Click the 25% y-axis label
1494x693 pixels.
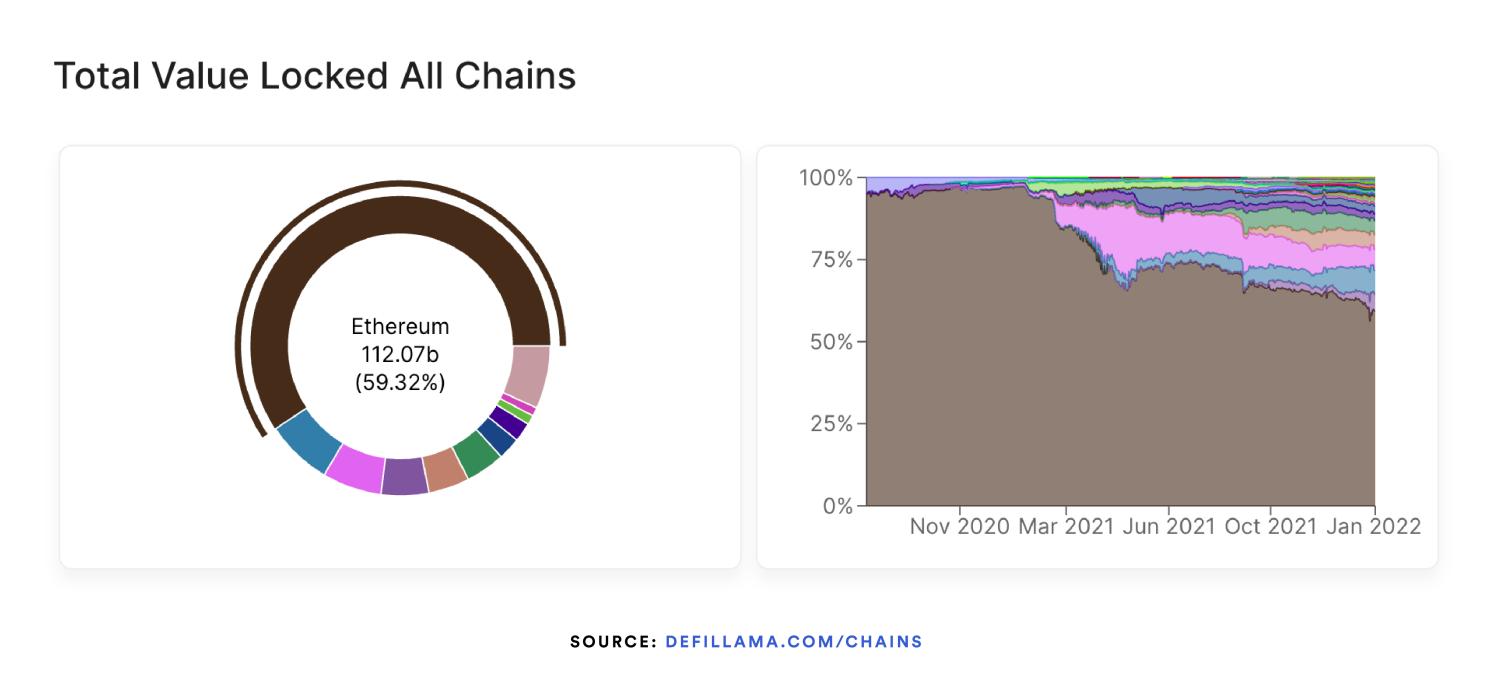830,424
